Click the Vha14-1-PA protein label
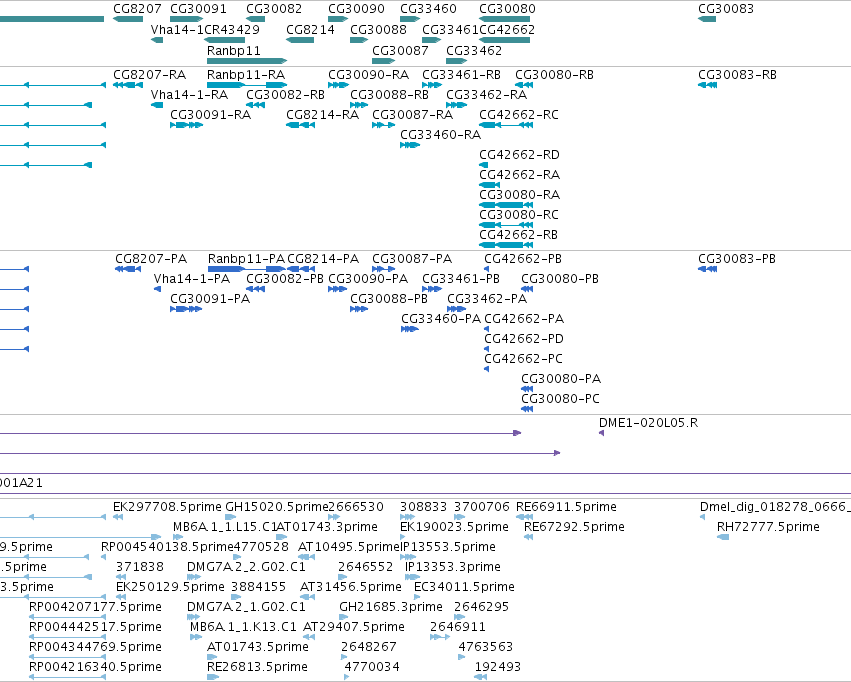Screen dimensions: 851x682 coord(192,278)
